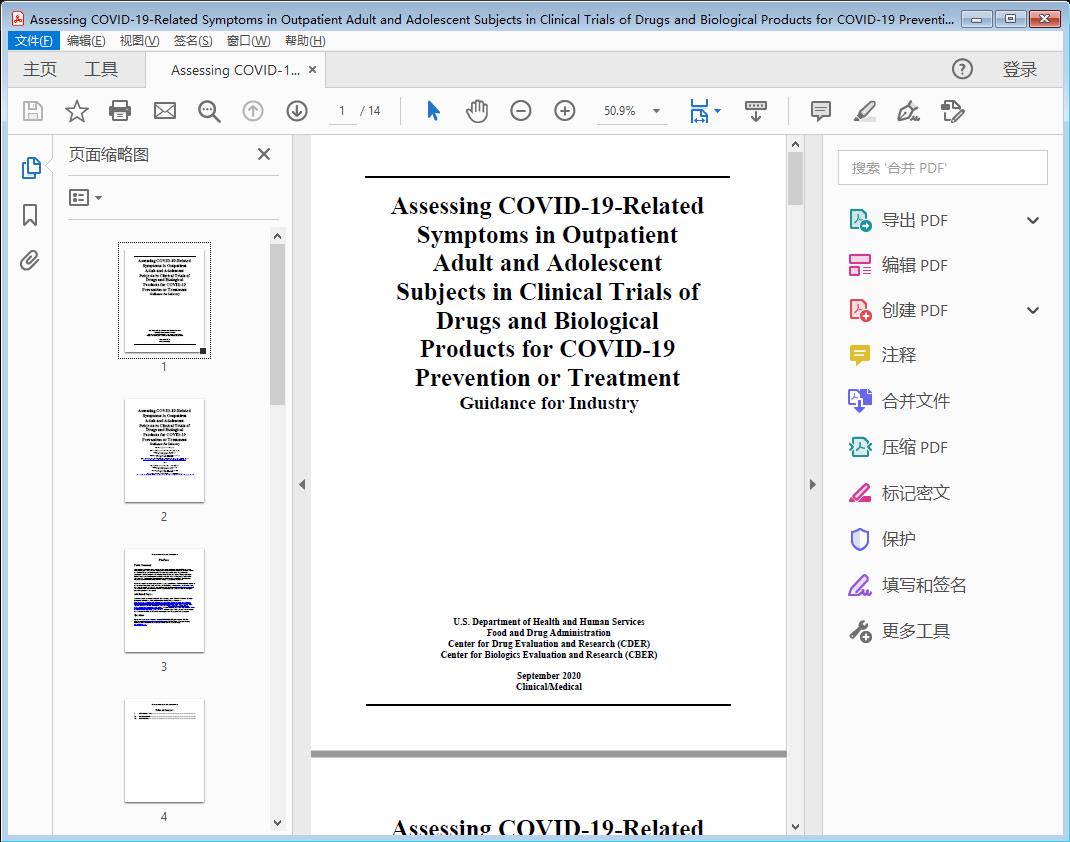
Task: Open the bookmarks panel
Action: coord(30,216)
